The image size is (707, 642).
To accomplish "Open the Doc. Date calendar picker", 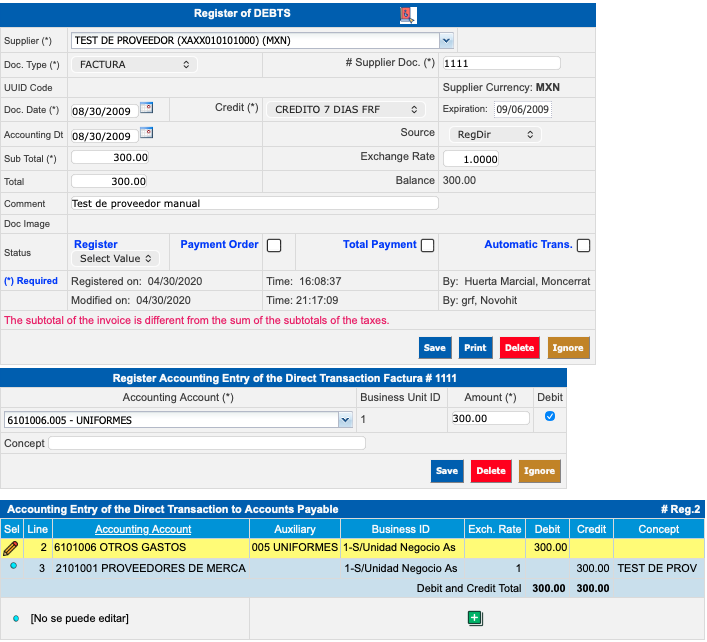I will tap(146, 108).
